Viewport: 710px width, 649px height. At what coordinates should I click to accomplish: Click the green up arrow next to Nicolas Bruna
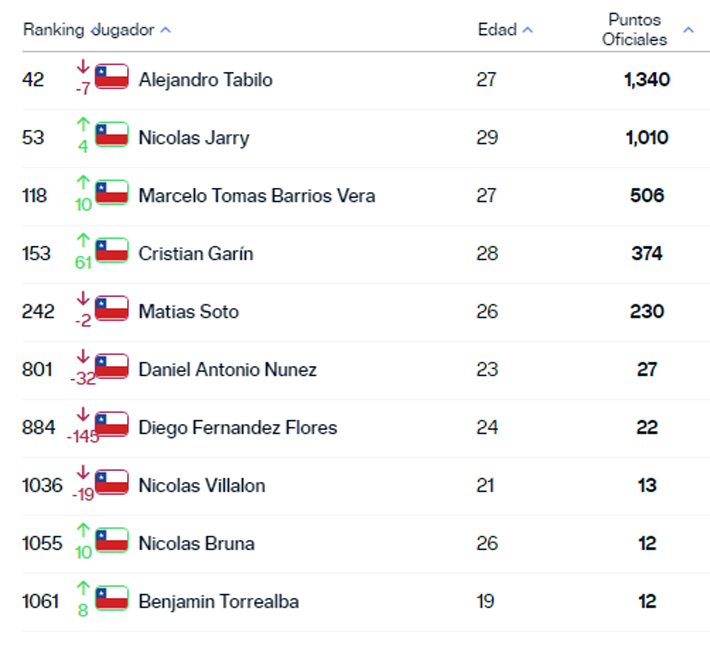coord(83,530)
